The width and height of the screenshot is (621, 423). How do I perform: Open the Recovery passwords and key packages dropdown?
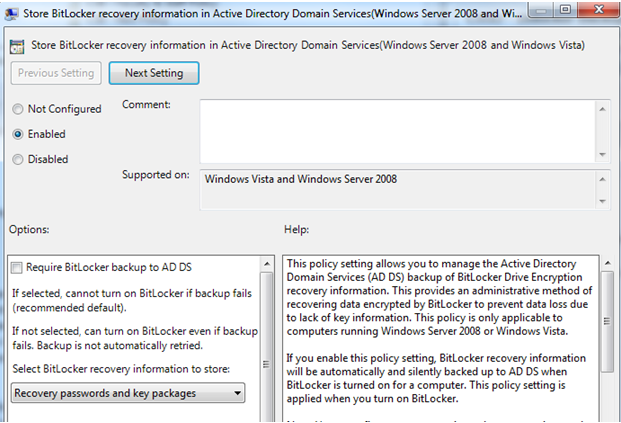(x=128, y=393)
